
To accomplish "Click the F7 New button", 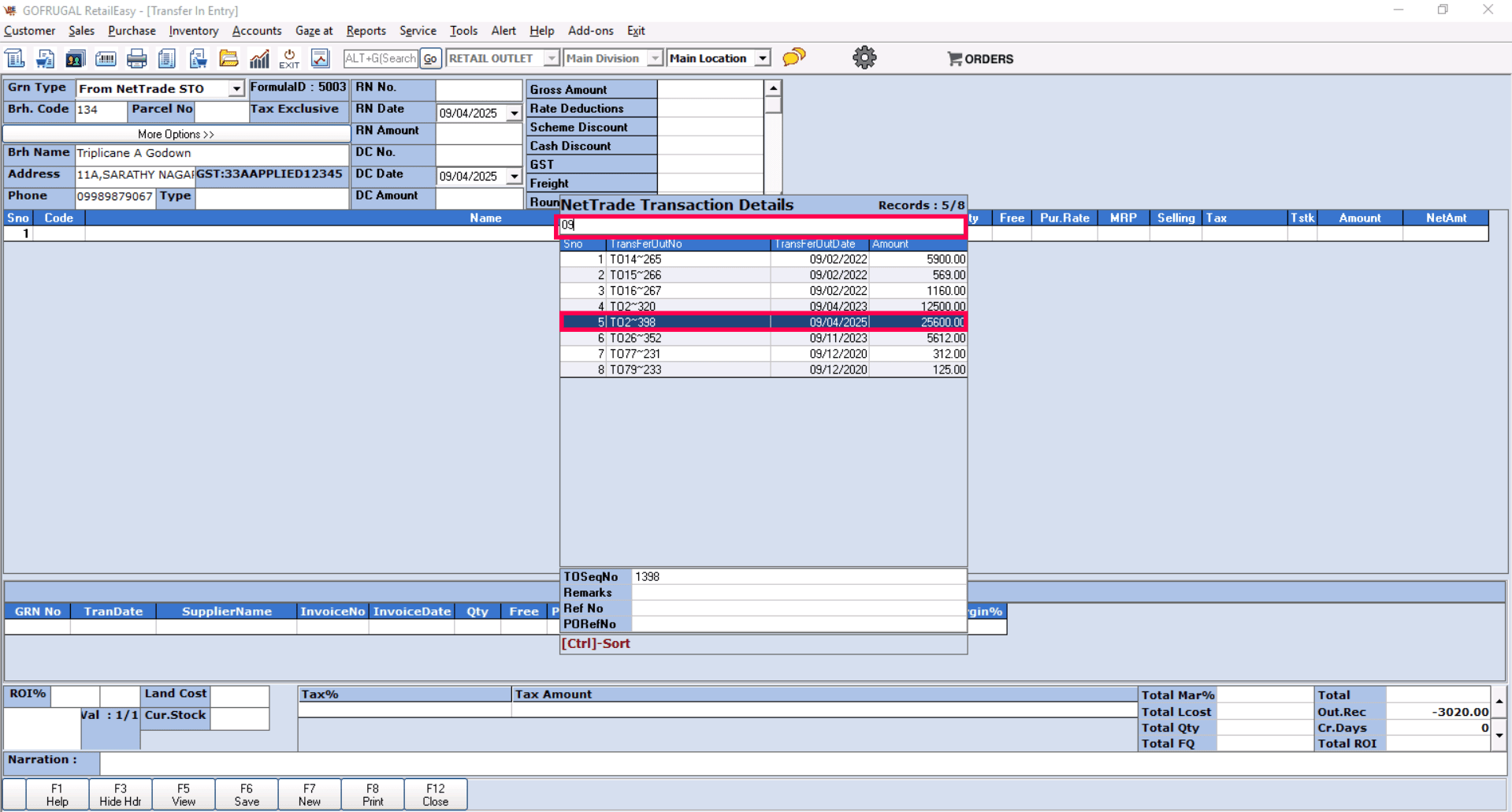I will coord(310,795).
